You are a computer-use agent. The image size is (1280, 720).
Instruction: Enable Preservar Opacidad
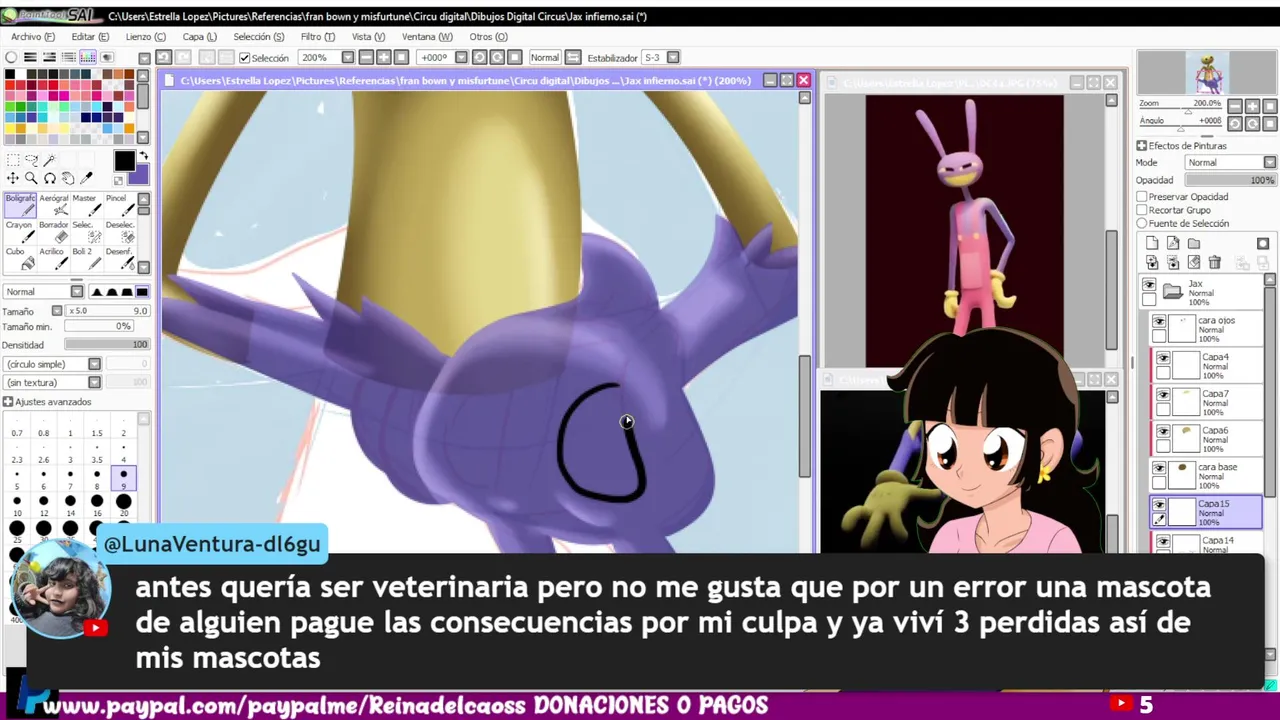[1142, 197]
